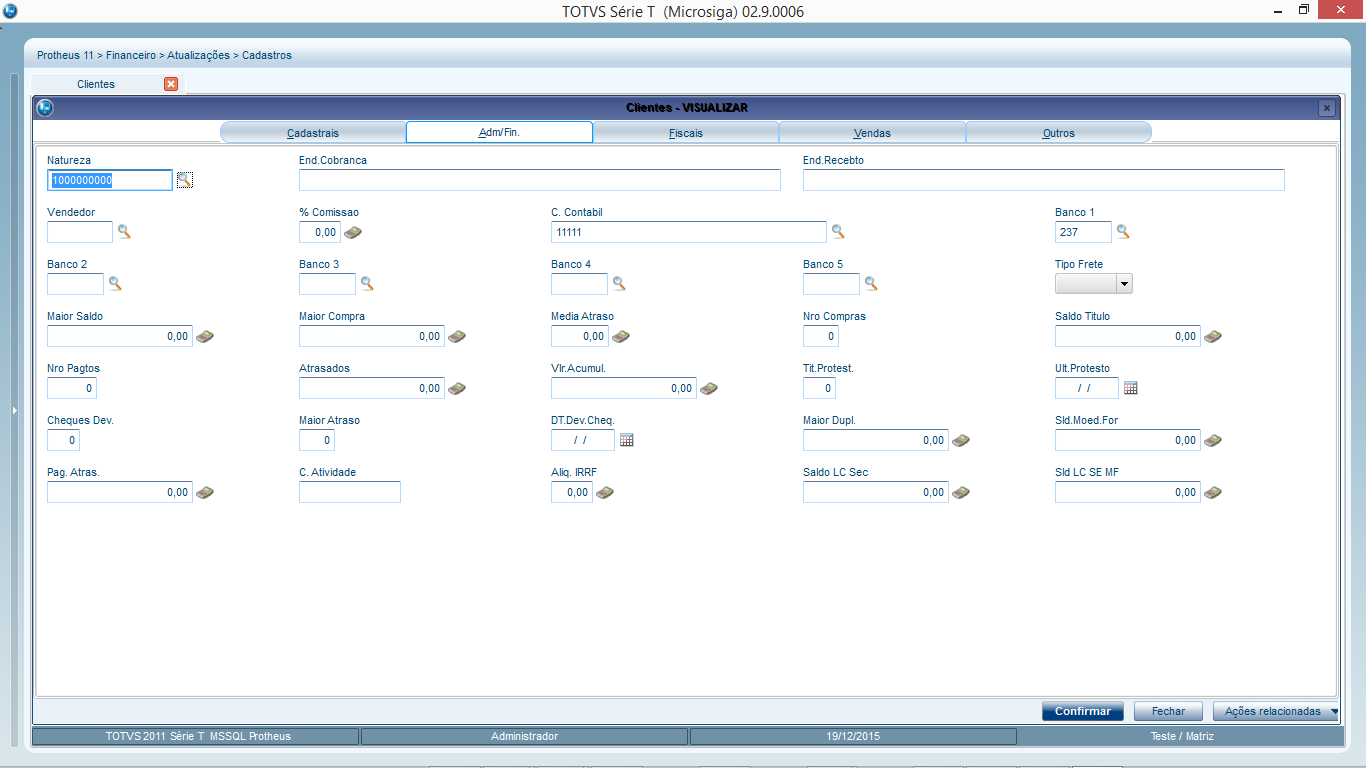Expand the collapsed left side panel arrow
Screen dimensions: 1366x768
click(x=14, y=410)
